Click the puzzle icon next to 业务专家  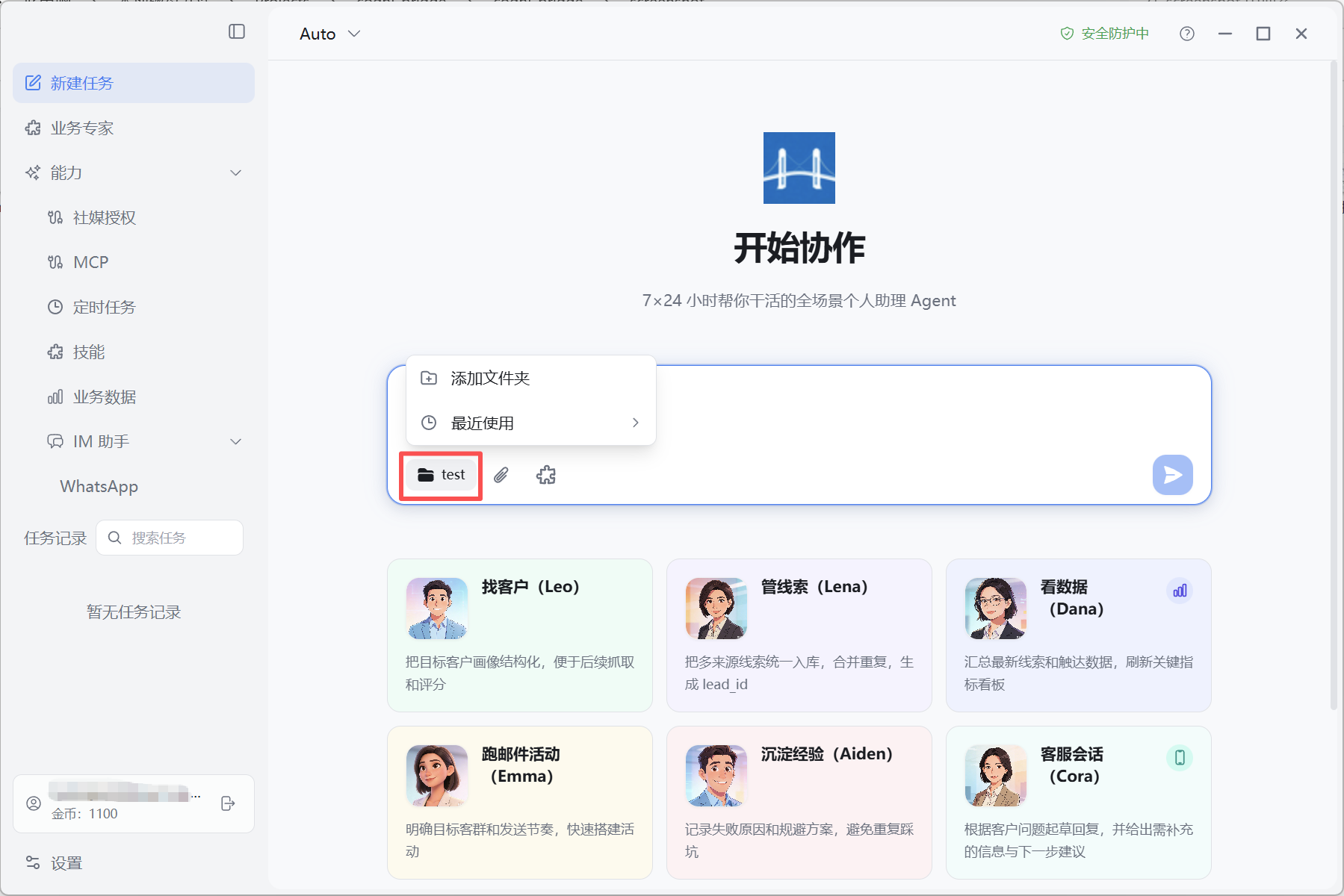33,128
